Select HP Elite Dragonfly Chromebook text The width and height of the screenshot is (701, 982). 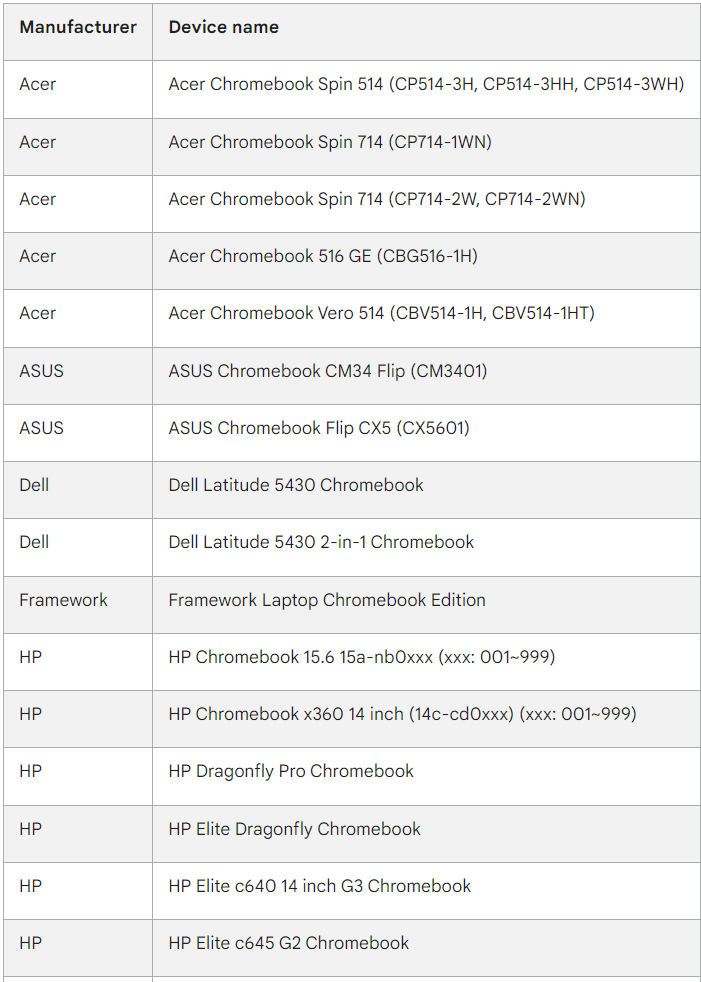(294, 829)
